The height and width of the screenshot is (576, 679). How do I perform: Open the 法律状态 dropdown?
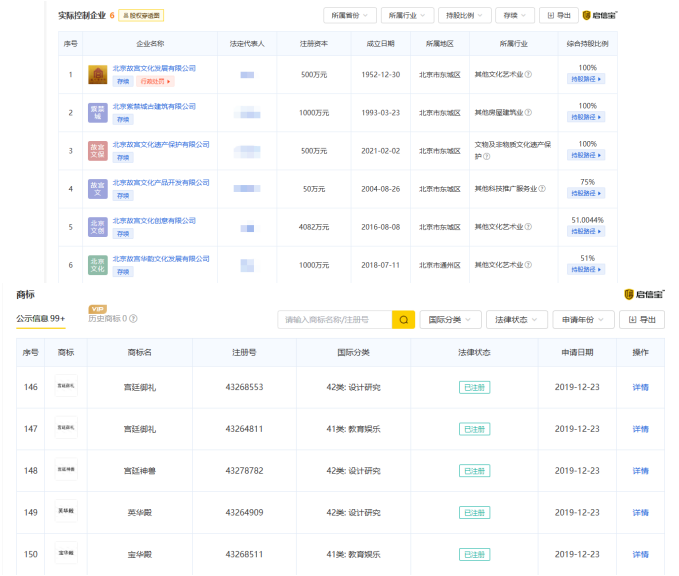click(x=517, y=320)
